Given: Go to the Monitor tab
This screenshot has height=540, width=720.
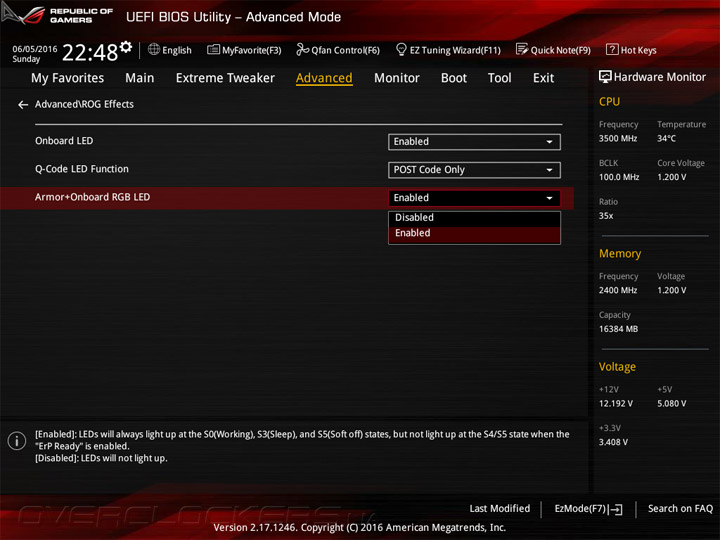Looking at the screenshot, I should coord(397,78).
